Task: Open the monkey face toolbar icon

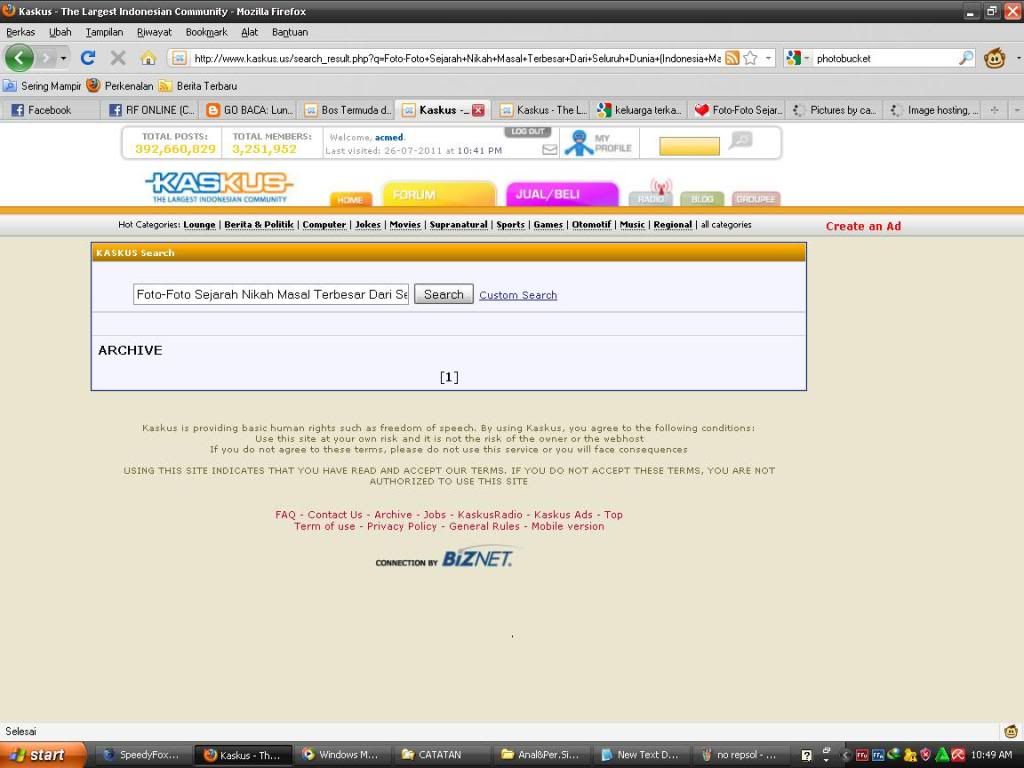Action: click(x=995, y=58)
